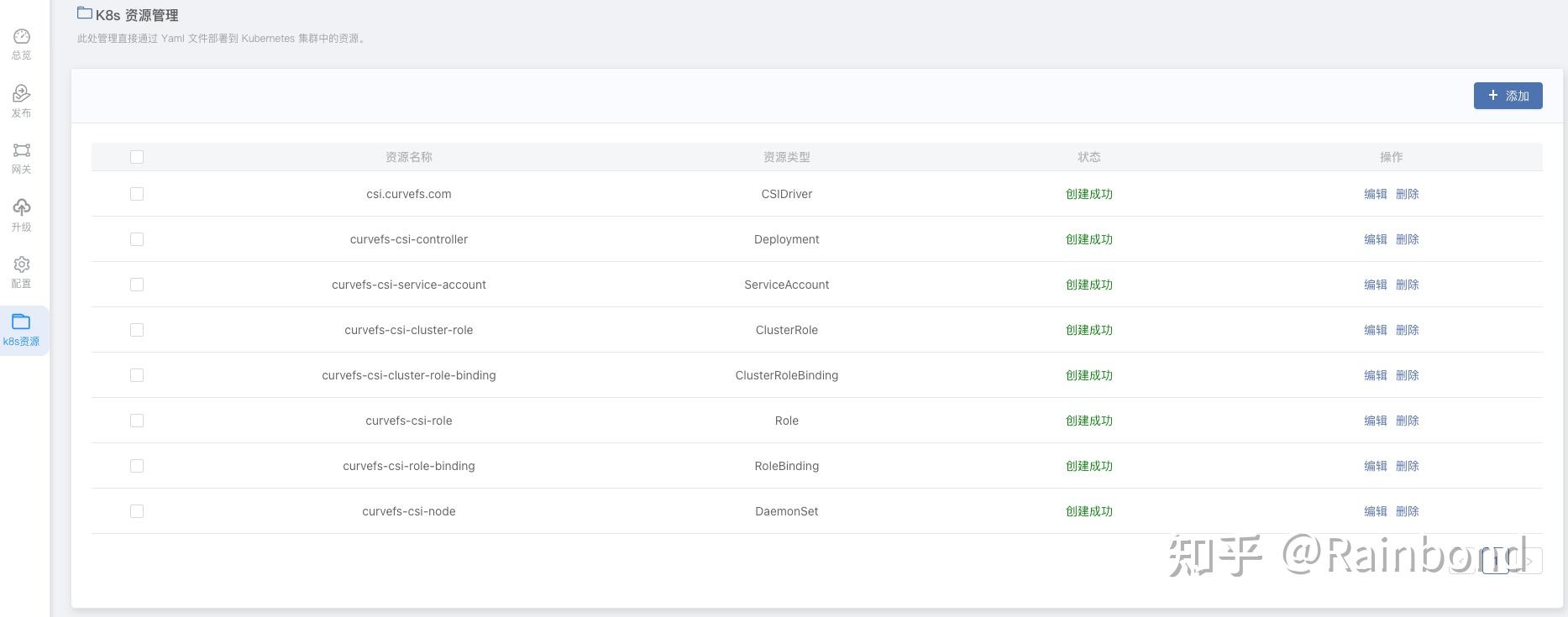Click the plus 添加 button
This screenshot has width=1568, height=617.
(x=1508, y=96)
